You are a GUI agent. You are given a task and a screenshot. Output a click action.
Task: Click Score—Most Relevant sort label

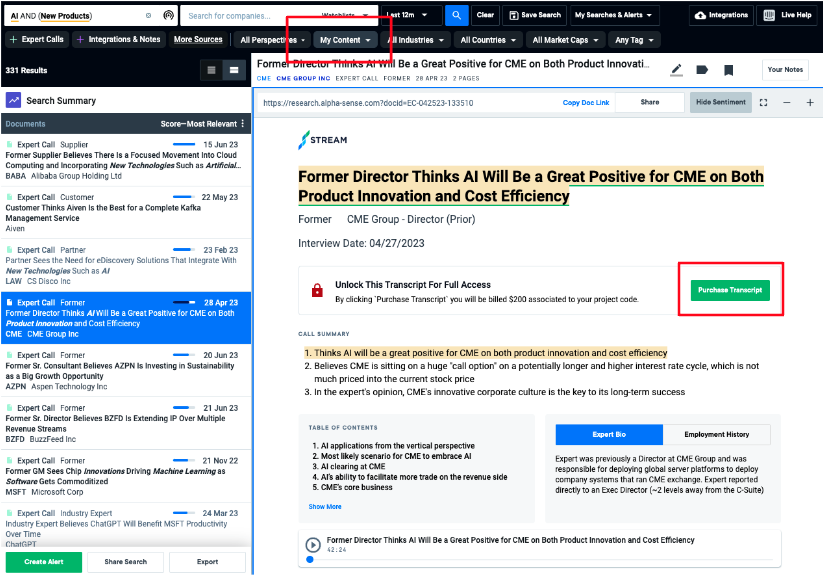(198, 124)
